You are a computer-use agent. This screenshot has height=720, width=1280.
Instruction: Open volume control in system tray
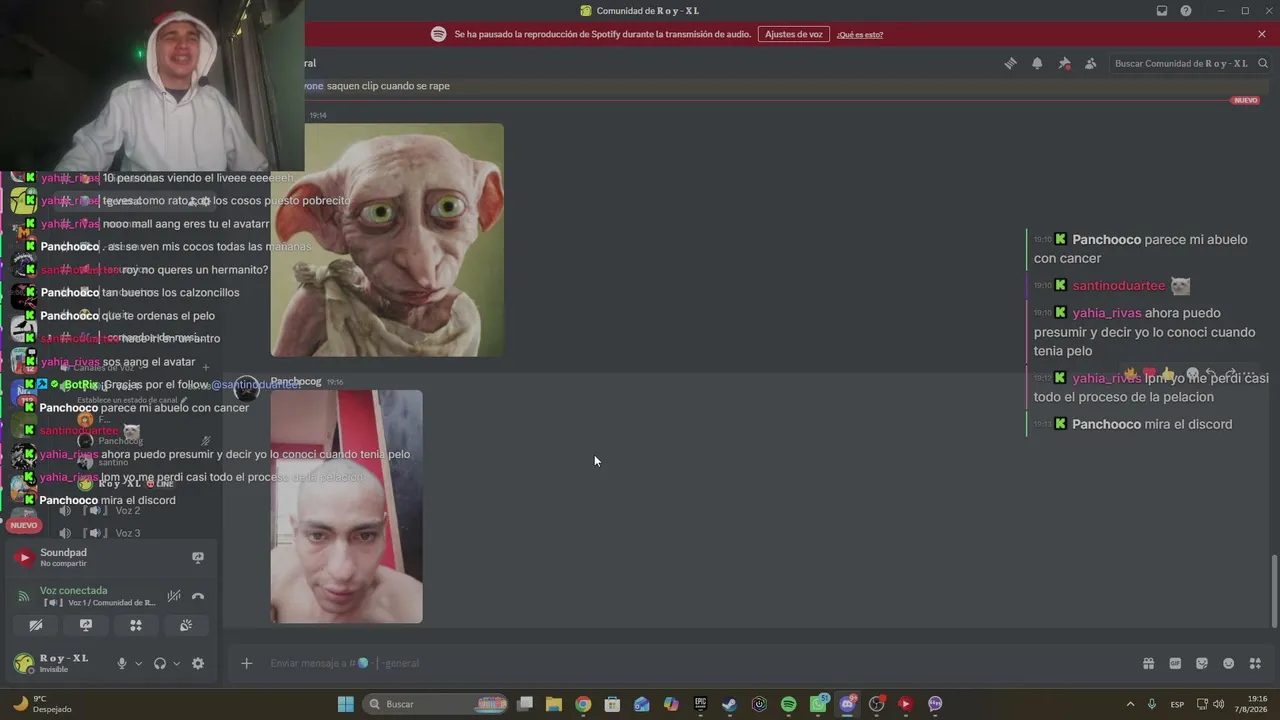click(x=1218, y=704)
